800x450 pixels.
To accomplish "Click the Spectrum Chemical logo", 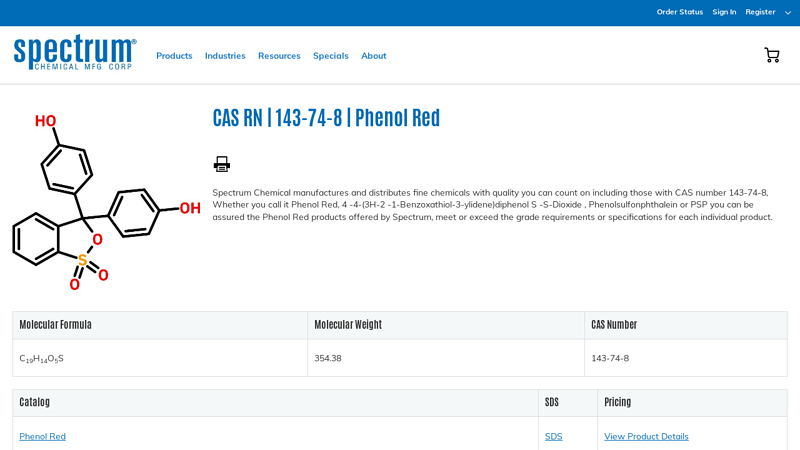I will (75, 53).
